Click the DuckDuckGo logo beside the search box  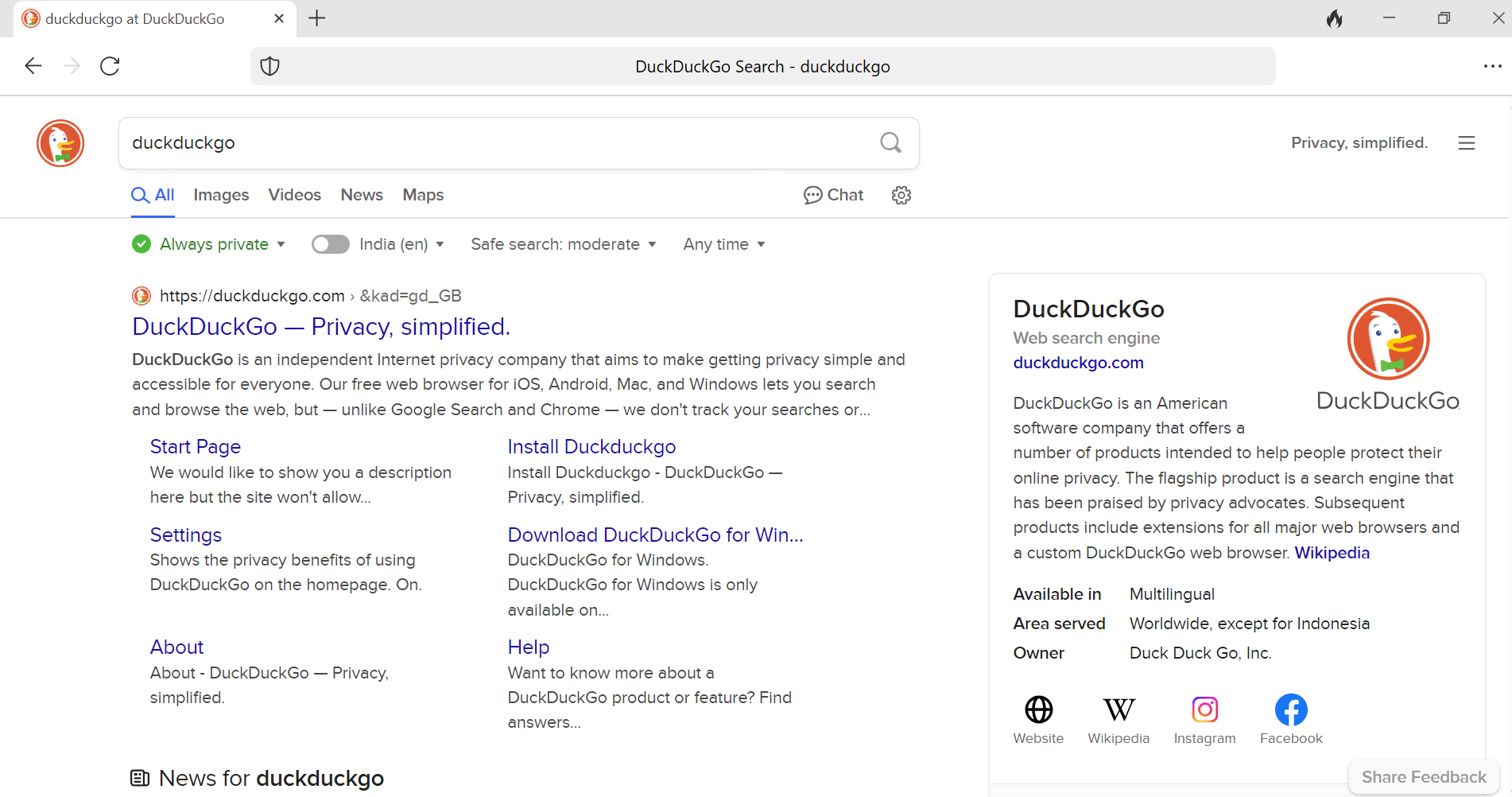point(60,143)
